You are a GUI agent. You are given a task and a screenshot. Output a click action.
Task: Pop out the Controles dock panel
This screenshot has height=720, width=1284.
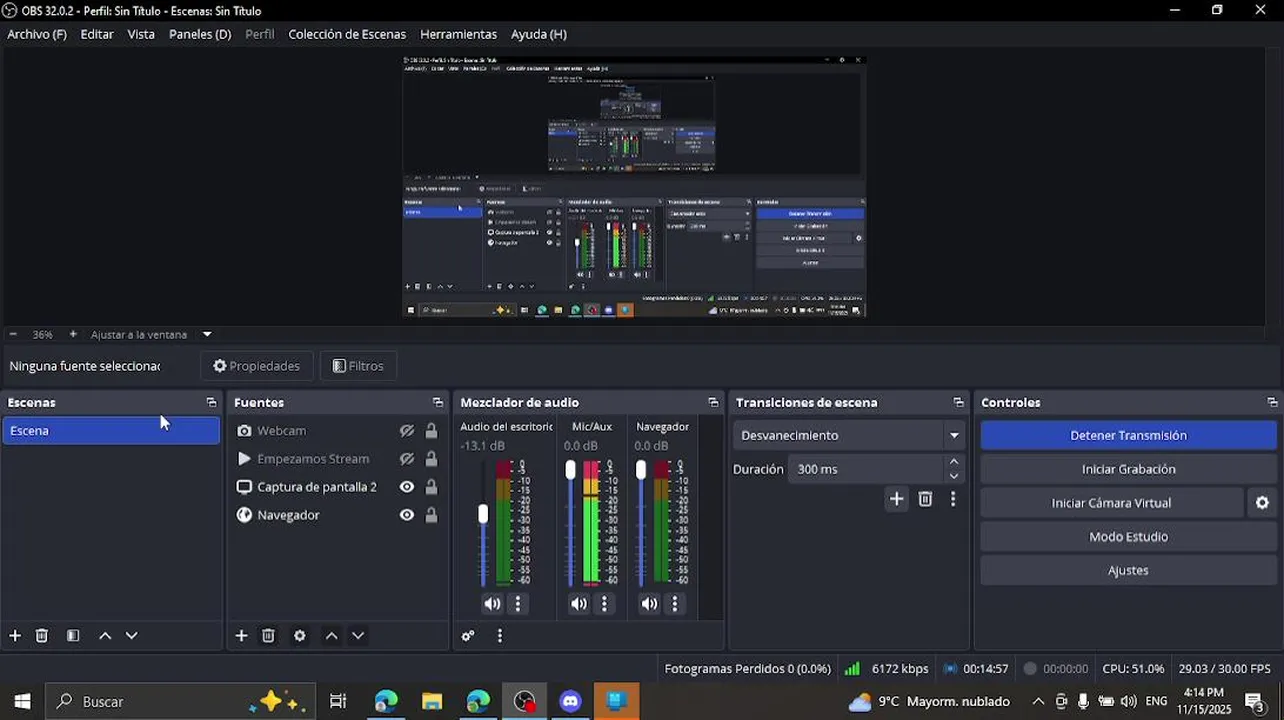tap(1272, 403)
